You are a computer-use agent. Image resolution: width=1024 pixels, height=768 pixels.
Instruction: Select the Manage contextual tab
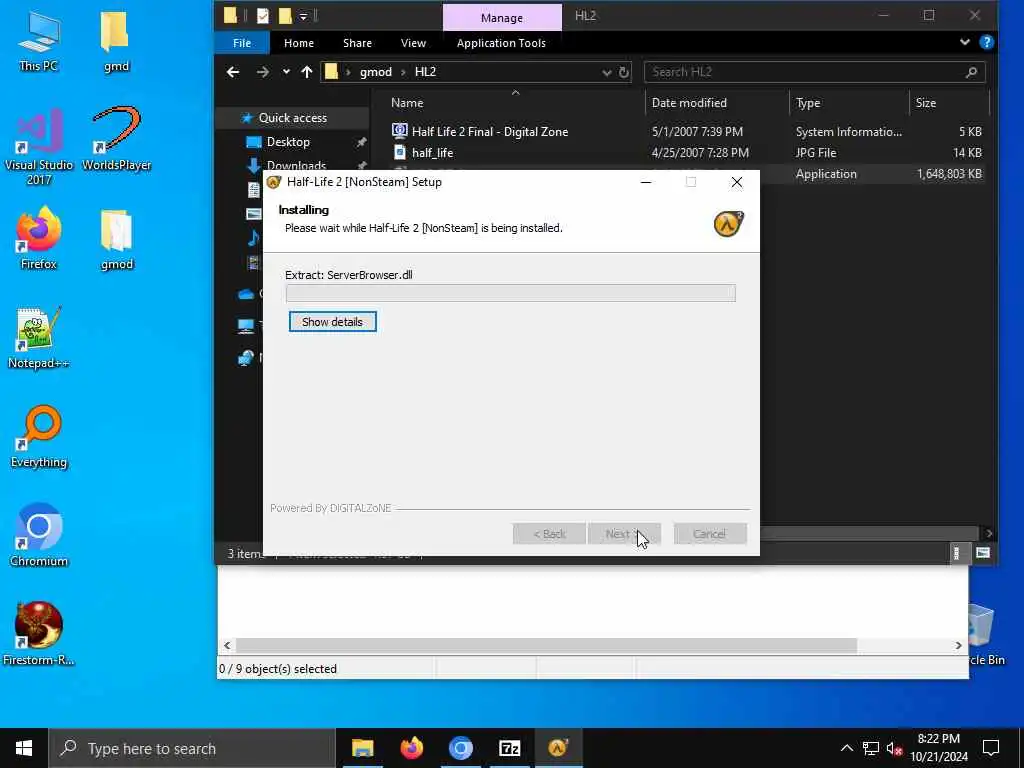pyautogui.click(x=502, y=18)
